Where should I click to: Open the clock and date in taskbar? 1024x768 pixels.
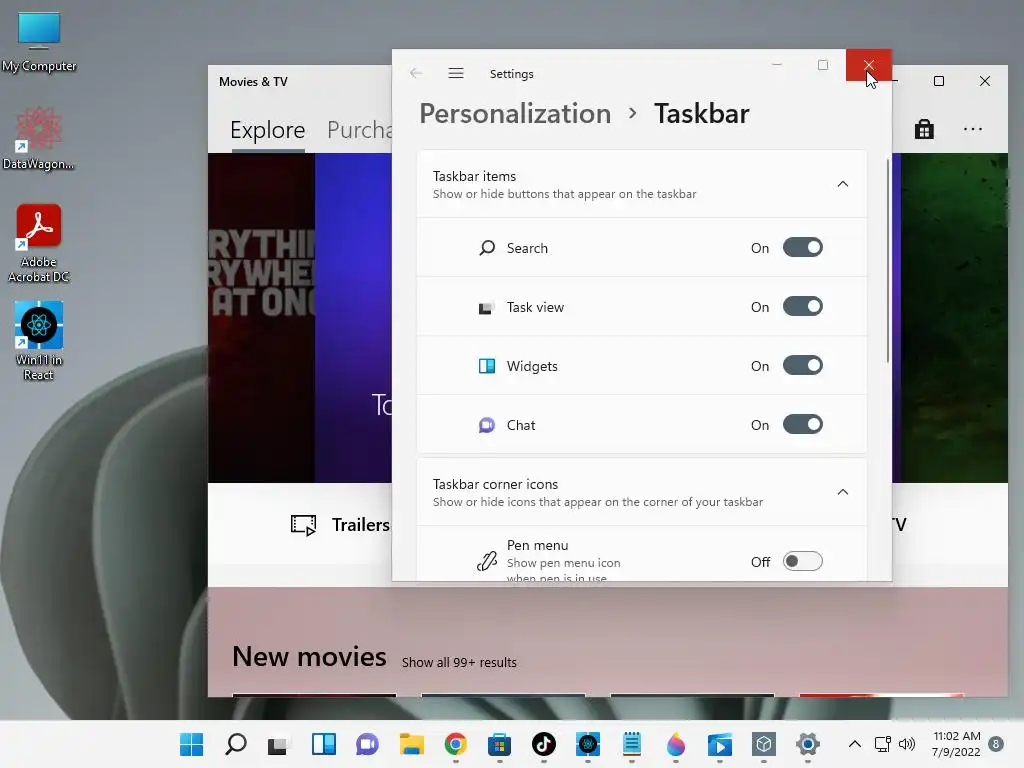(x=956, y=744)
